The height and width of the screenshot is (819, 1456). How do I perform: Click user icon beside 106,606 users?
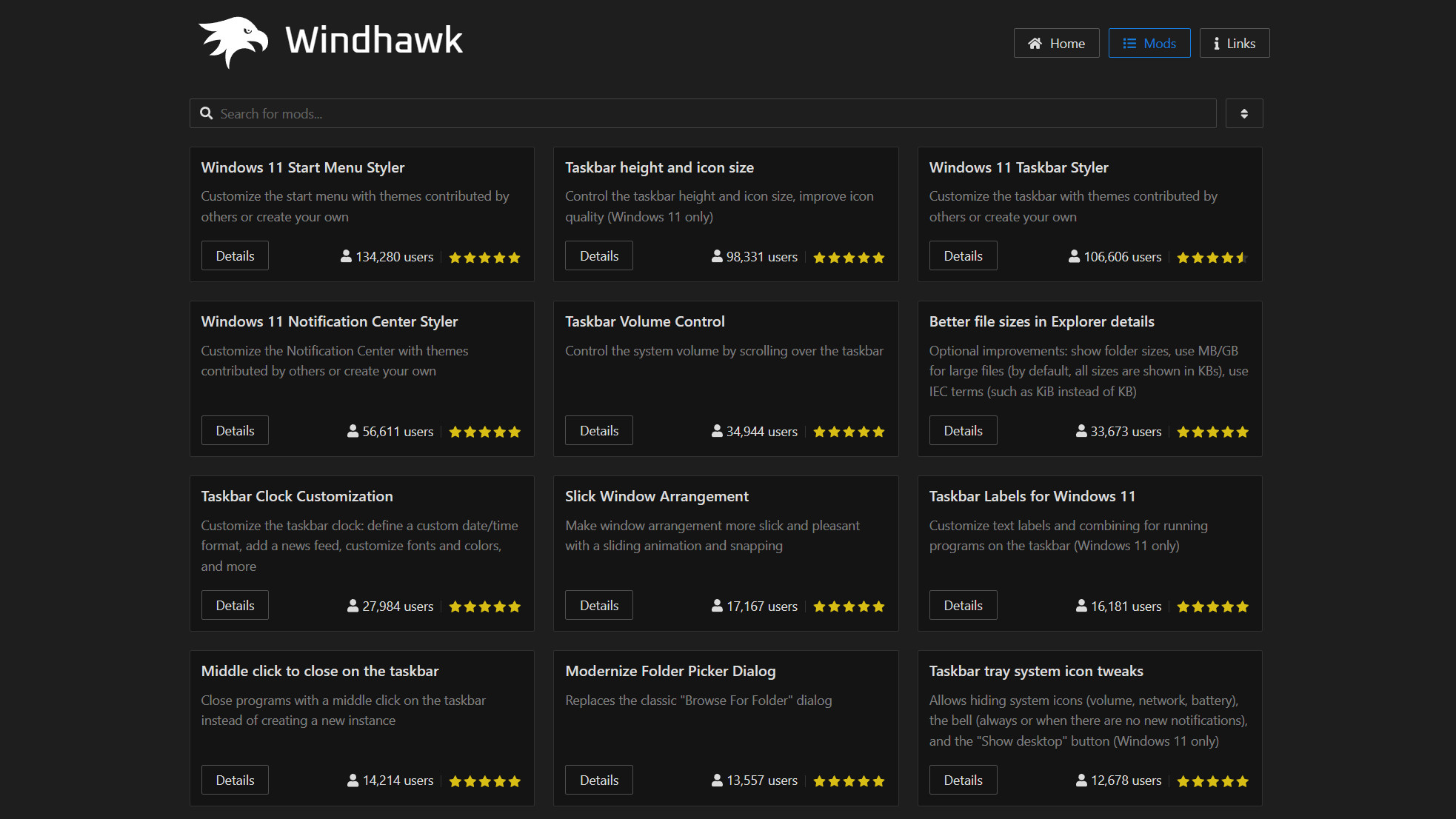pos(1074,256)
